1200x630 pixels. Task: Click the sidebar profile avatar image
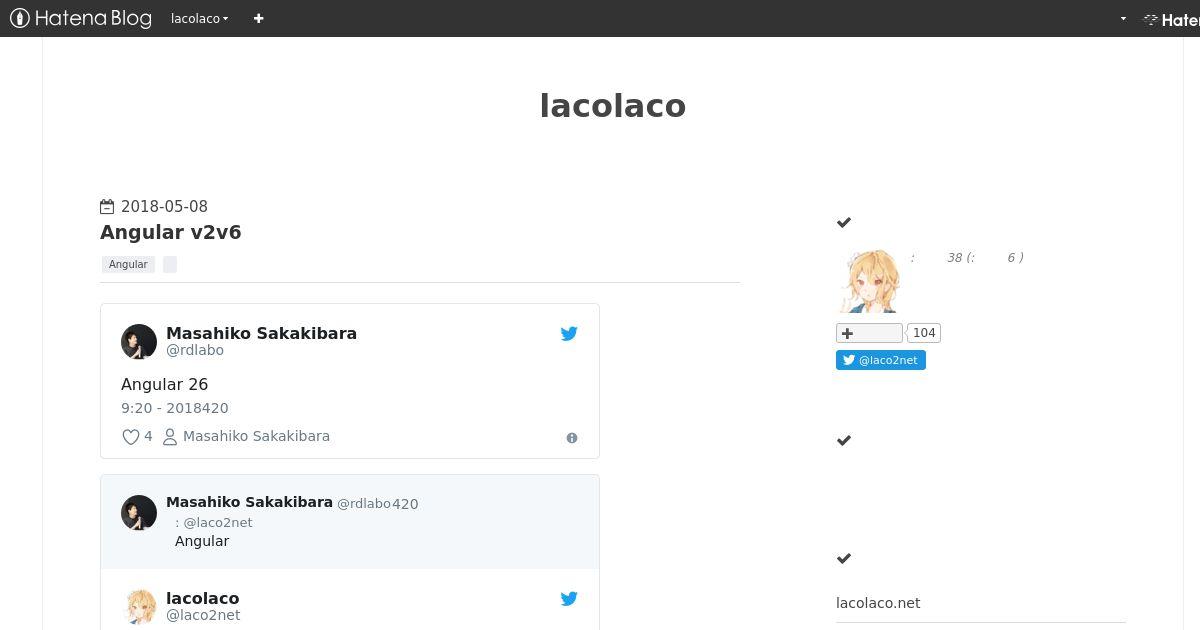pos(868,281)
